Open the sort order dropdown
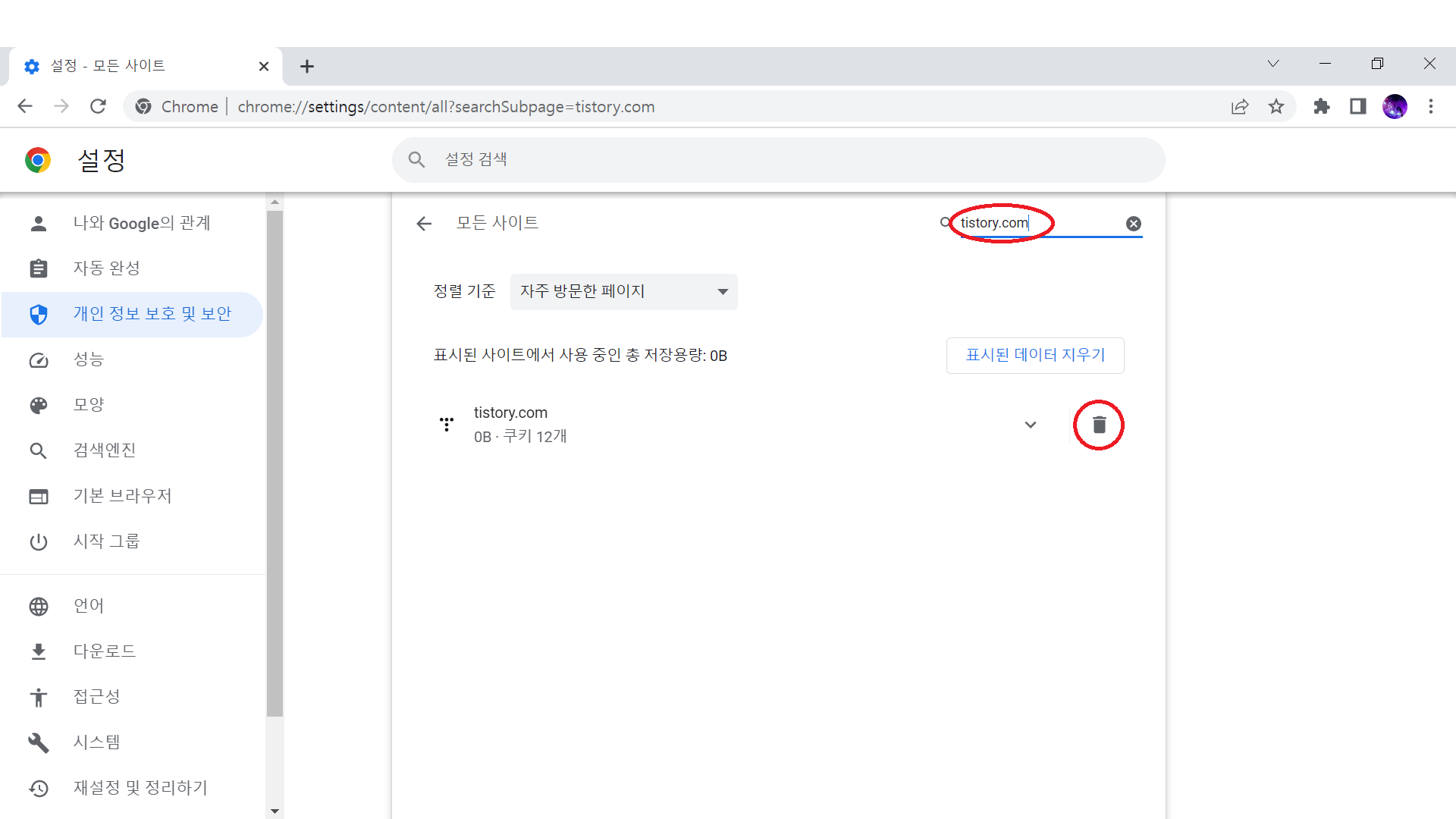This screenshot has width=1456, height=819. (623, 292)
